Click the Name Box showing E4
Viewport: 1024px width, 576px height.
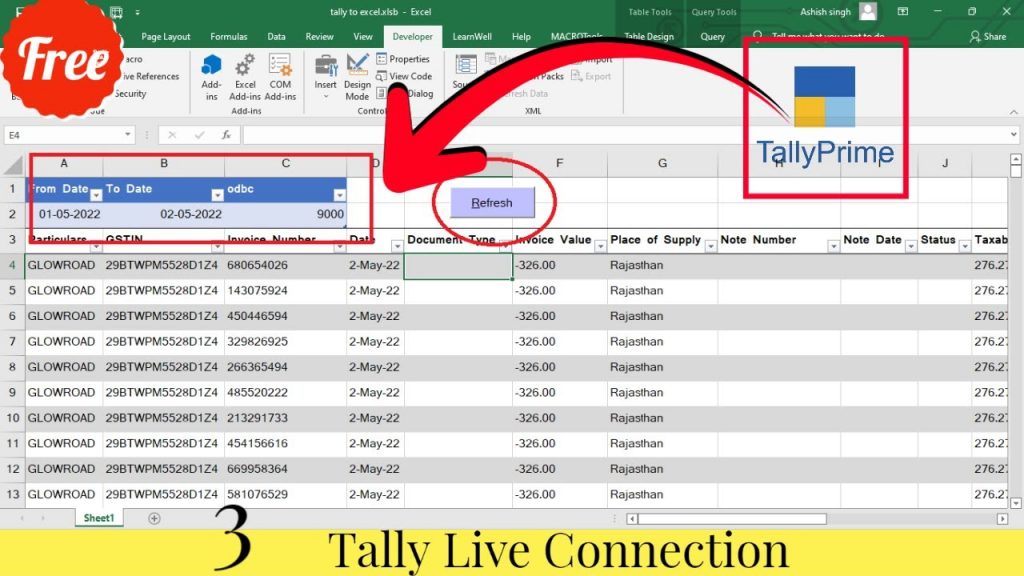point(63,135)
